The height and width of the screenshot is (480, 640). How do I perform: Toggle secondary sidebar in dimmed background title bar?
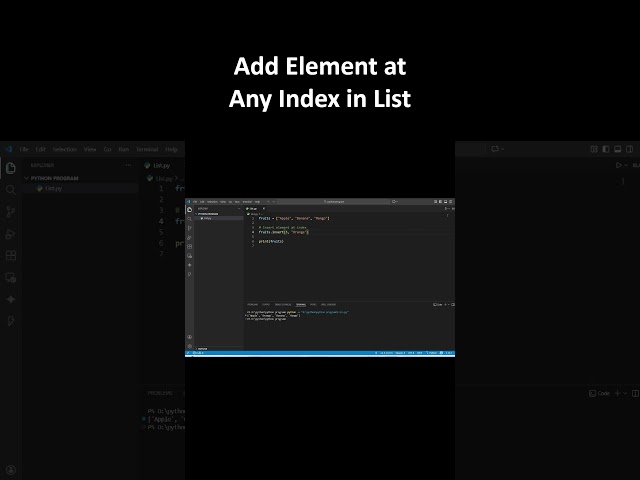click(630, 149)
